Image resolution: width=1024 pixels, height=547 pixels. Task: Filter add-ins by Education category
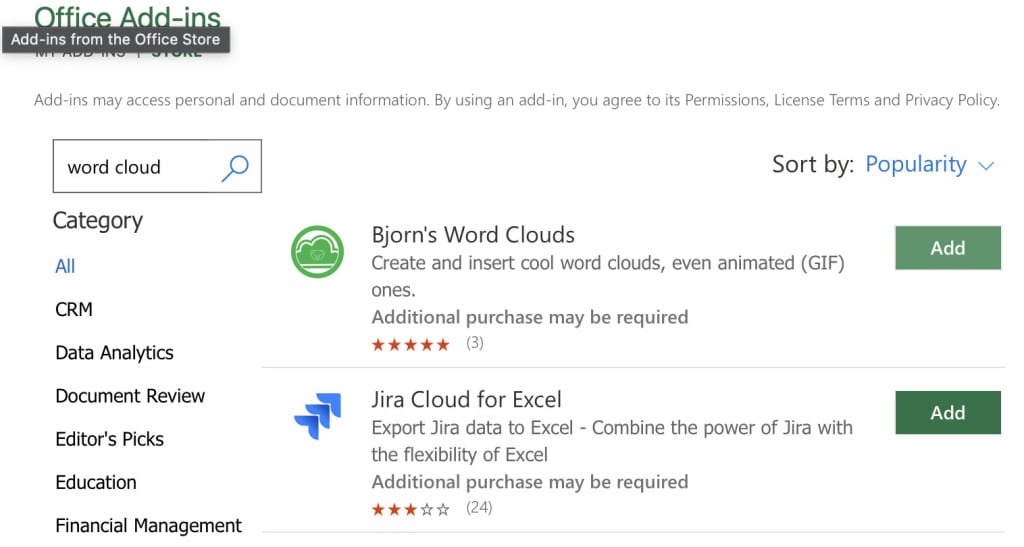click(96, 482)
